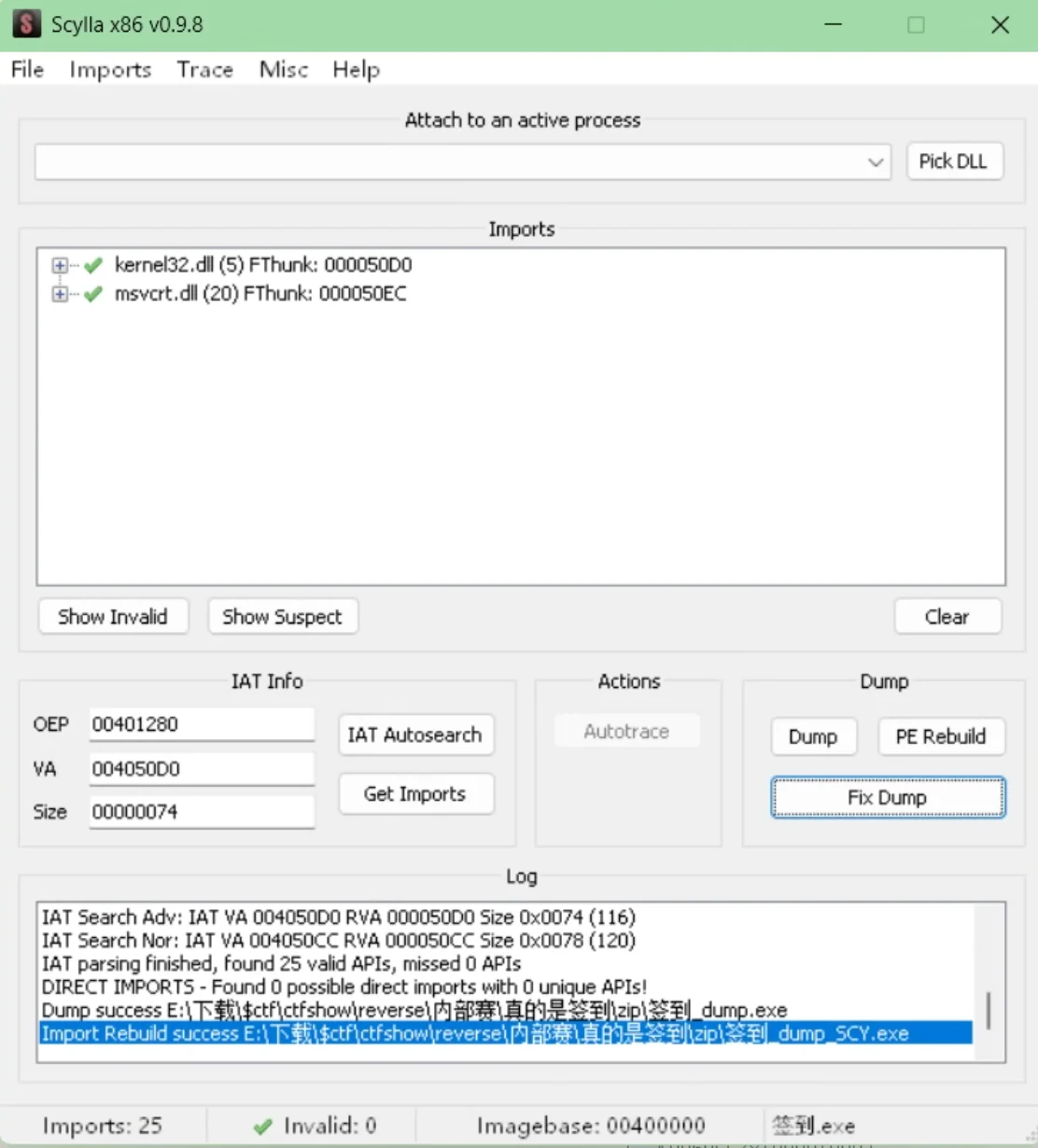The height and width of the screenshot is (1148, 1038).
Task: Open the Trace menu
Action: pos(205,70)
